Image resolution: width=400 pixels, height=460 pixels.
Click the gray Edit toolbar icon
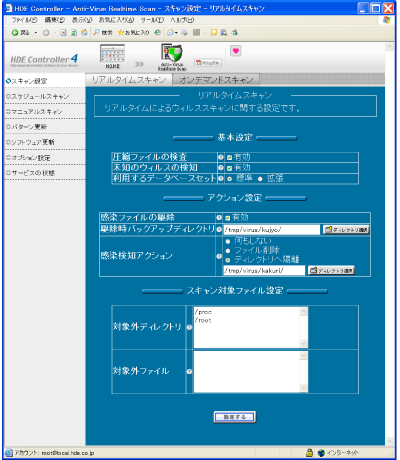point(197,33)
